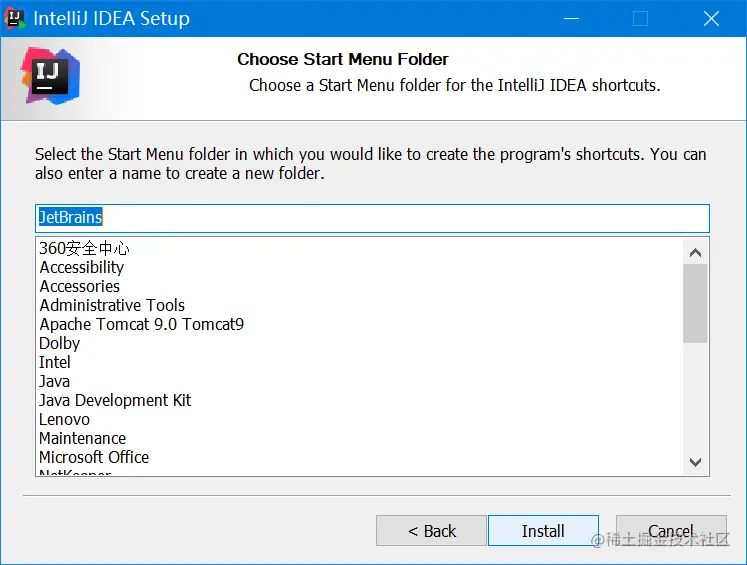The image size is (747, 565).
Task: Pick Apache Tomcat 9.0 Tomcat9 folder
Action: pyautogui.click(x=141, y=324)
